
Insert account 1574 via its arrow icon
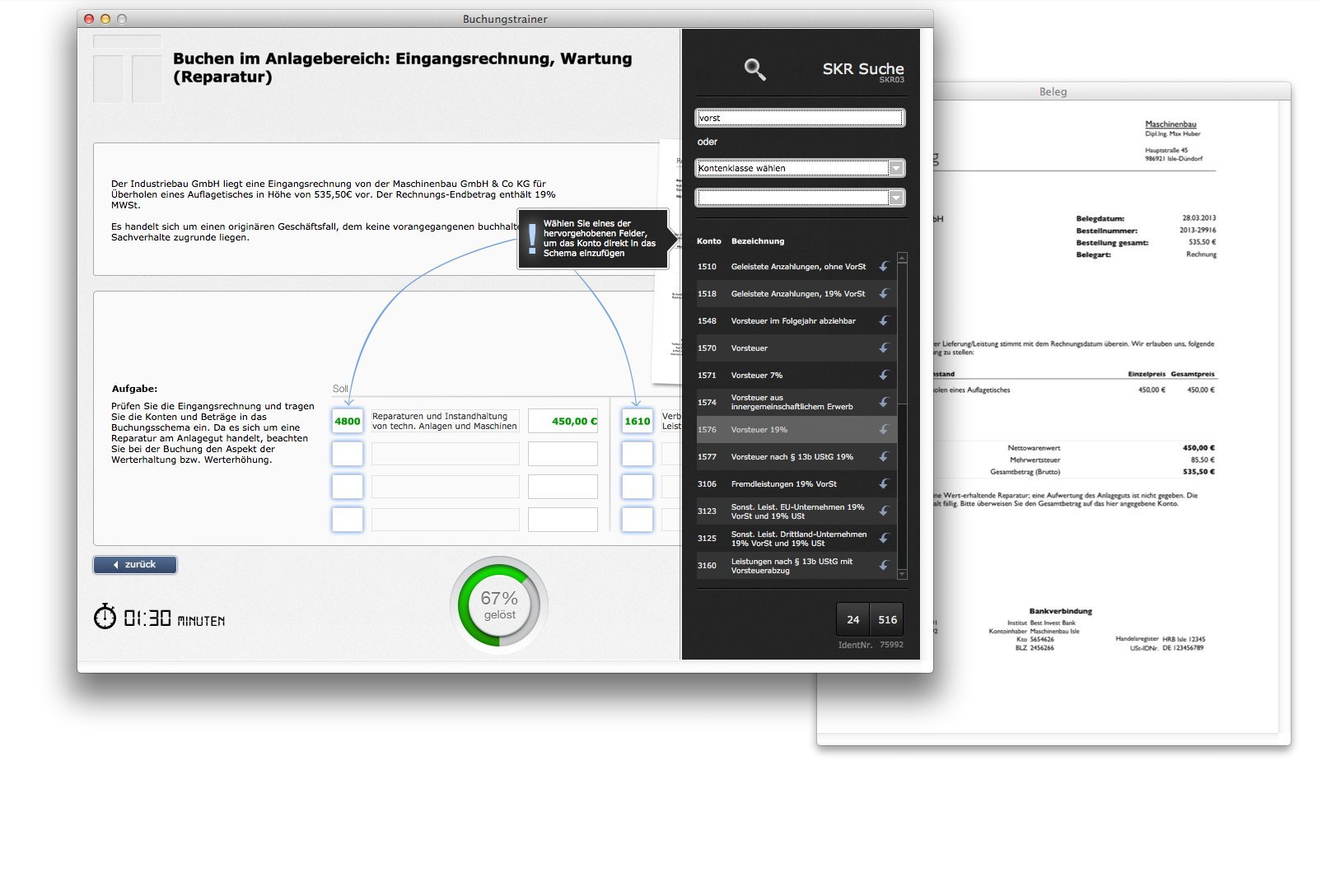(x=884, y=402)
